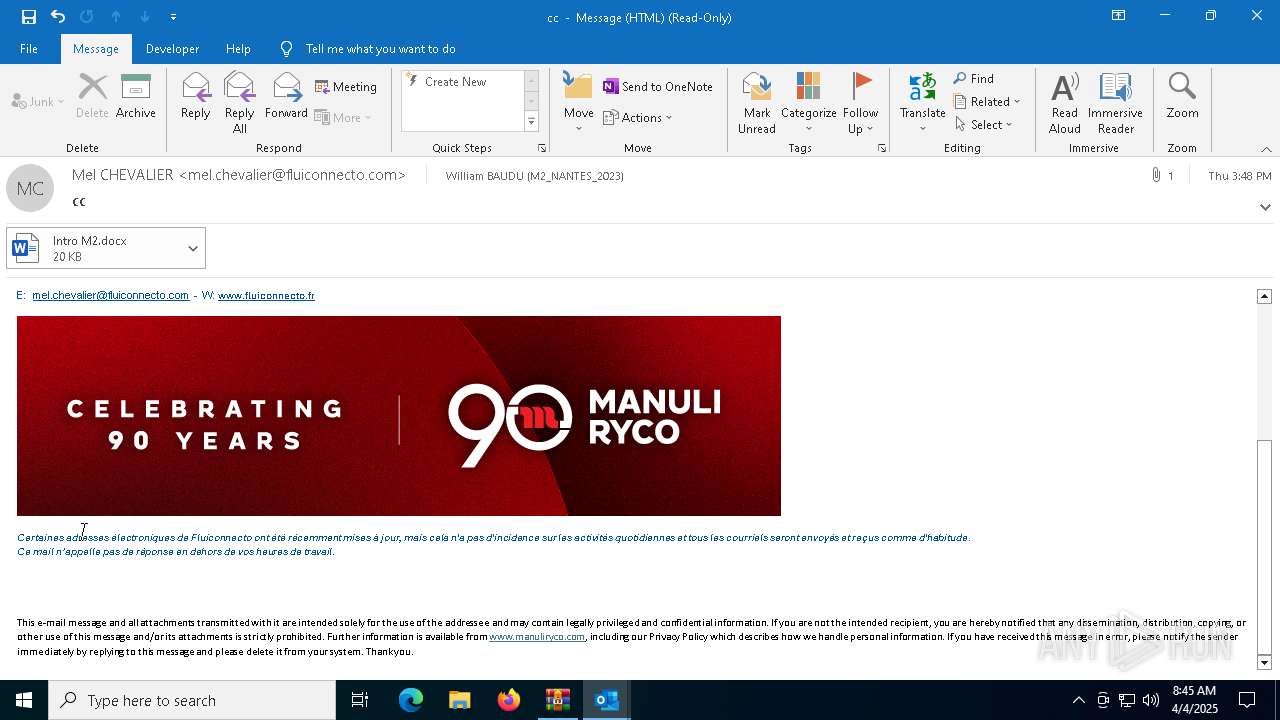Open Customize Quick Access Toolbar dropdown
The image size is (1280, 720).
click(x=173, y=17)
